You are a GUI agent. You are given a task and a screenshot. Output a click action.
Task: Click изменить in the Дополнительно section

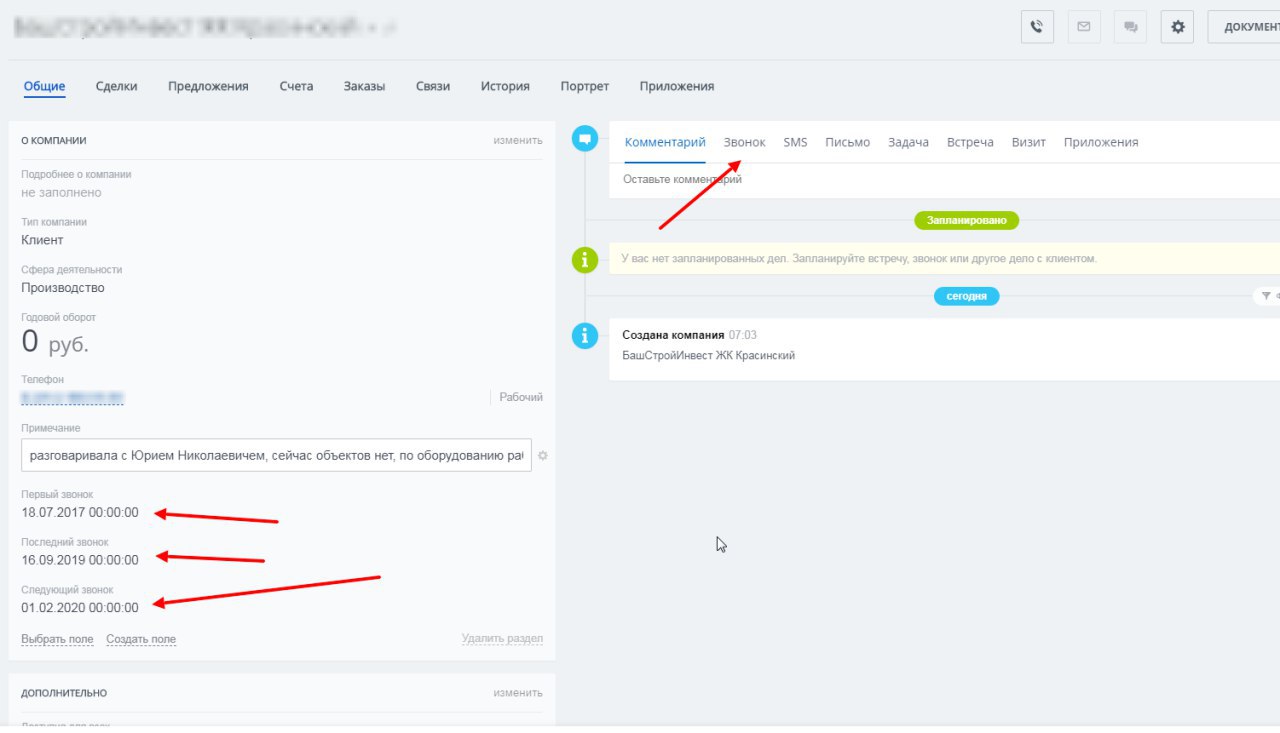pyautogui.click(x=518, y=692)
